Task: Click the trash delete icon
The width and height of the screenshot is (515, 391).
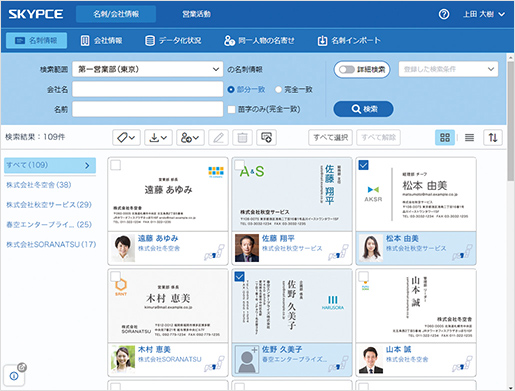Action: pos(242,137)
